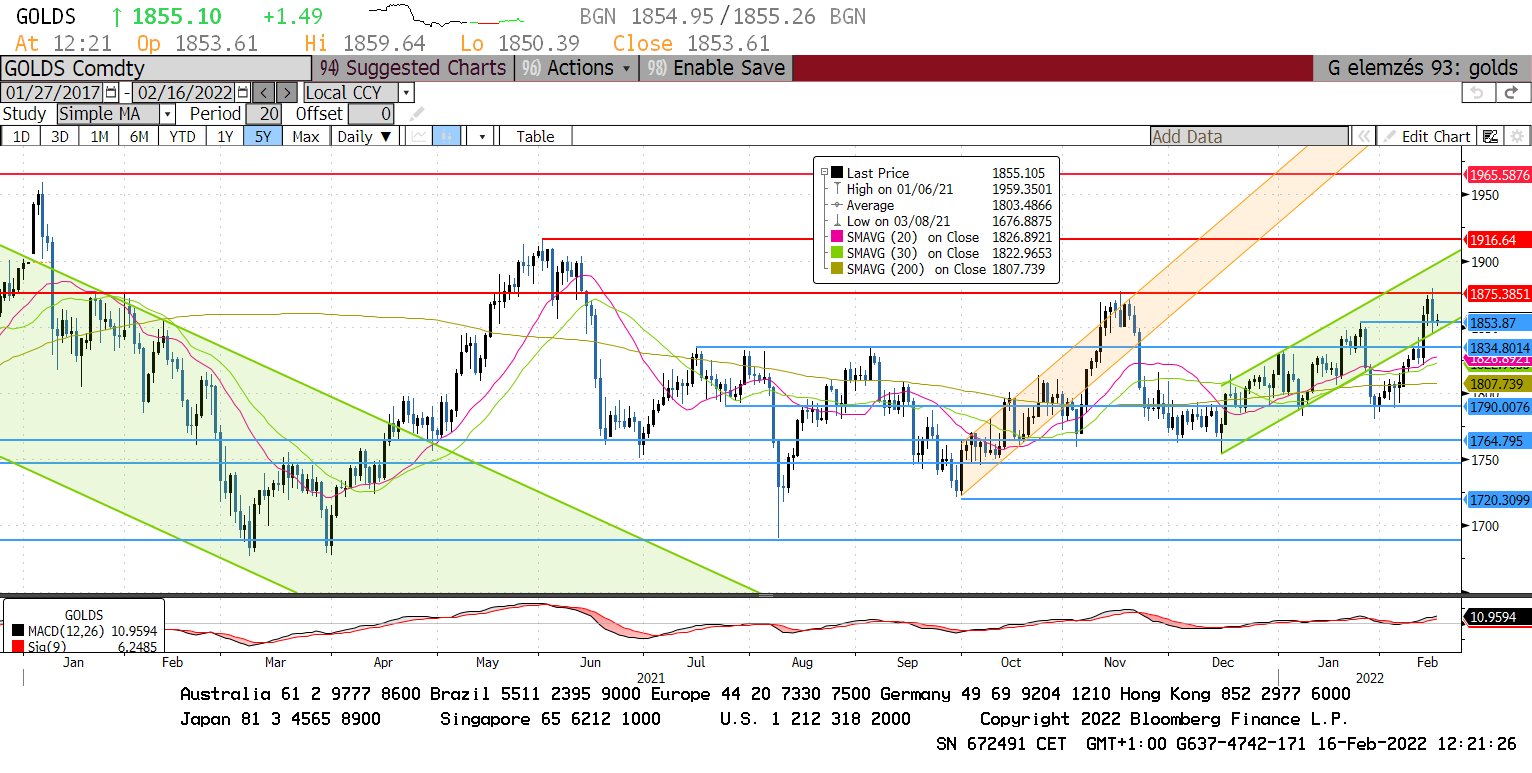The image size is (1532, 773).
Task: Click the SMAVG (20) magenta legend swatch
Action: [x=837, y=237]
